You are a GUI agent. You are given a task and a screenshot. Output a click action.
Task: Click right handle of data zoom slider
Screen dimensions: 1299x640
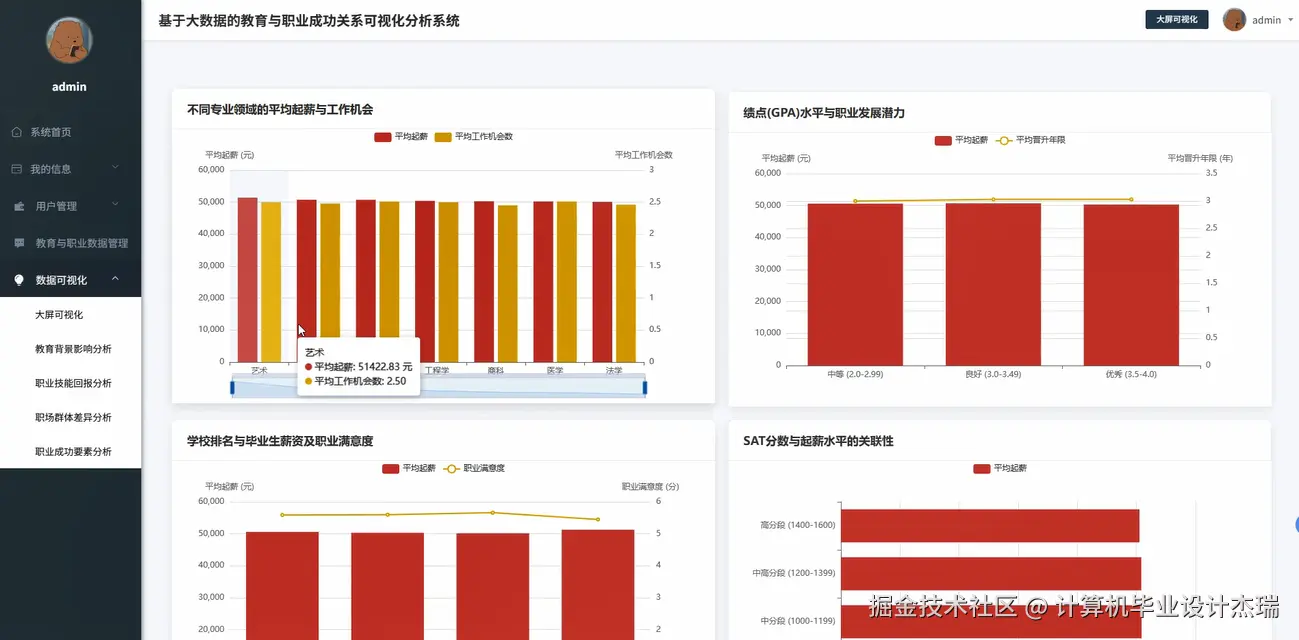(645, 387)
